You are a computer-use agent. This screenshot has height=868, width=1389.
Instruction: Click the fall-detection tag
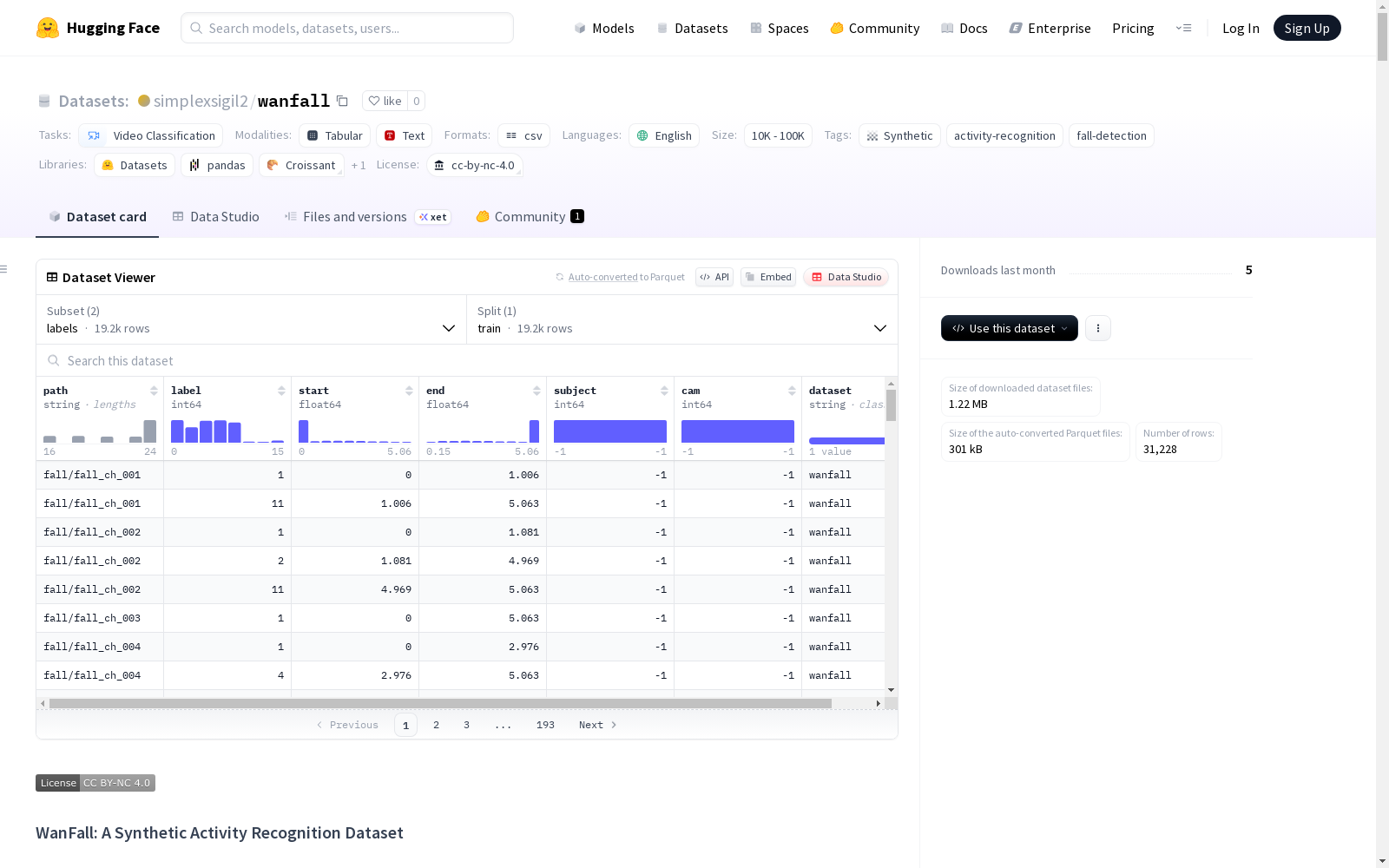[x=1111, y=135]
